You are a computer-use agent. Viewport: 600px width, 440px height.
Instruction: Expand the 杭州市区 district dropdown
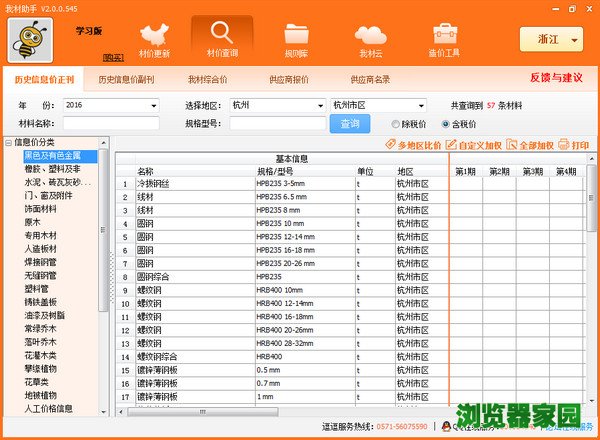420,104
